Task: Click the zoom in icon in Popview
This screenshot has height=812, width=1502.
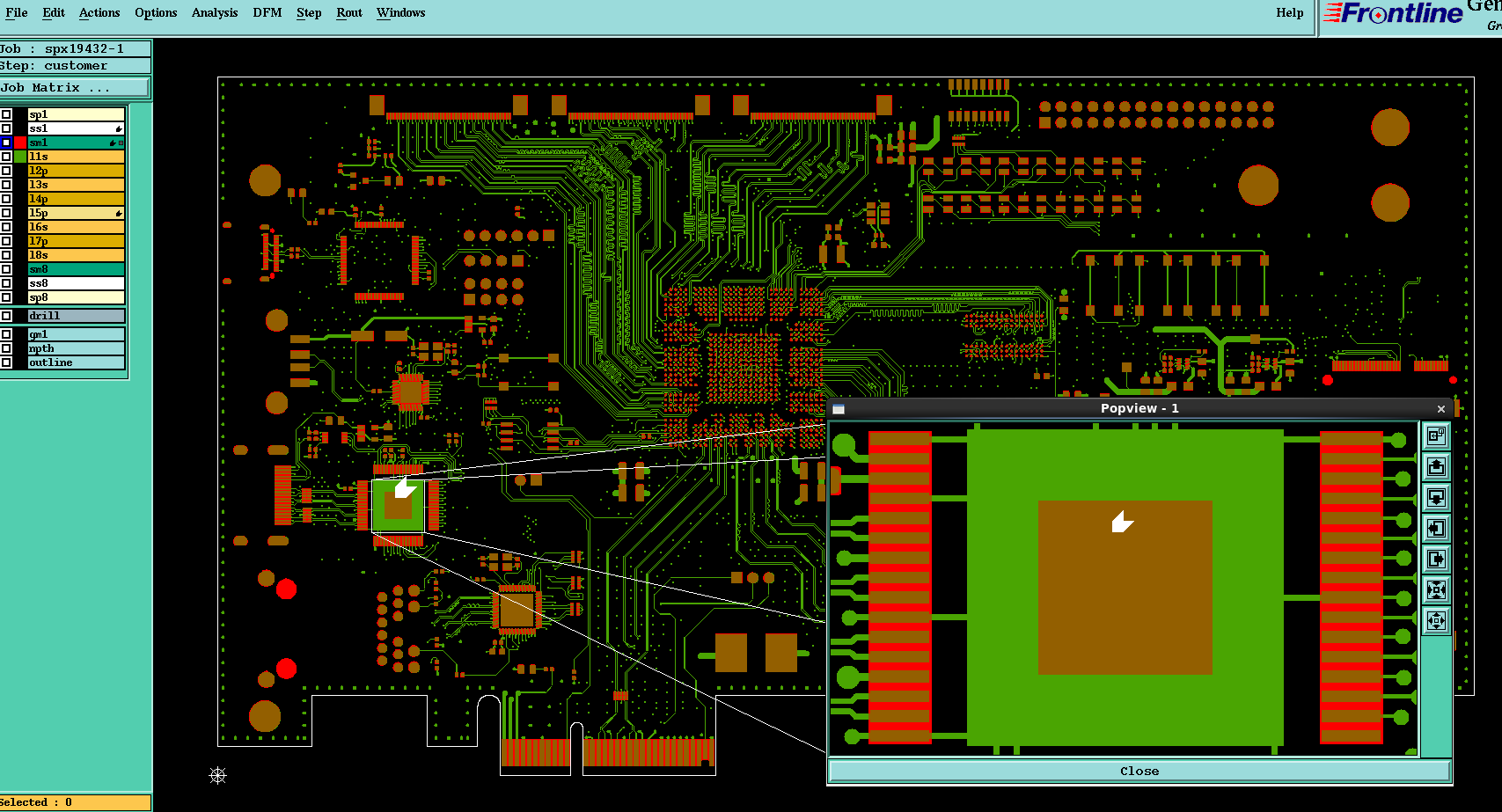Action: [x=1436, y=589]
